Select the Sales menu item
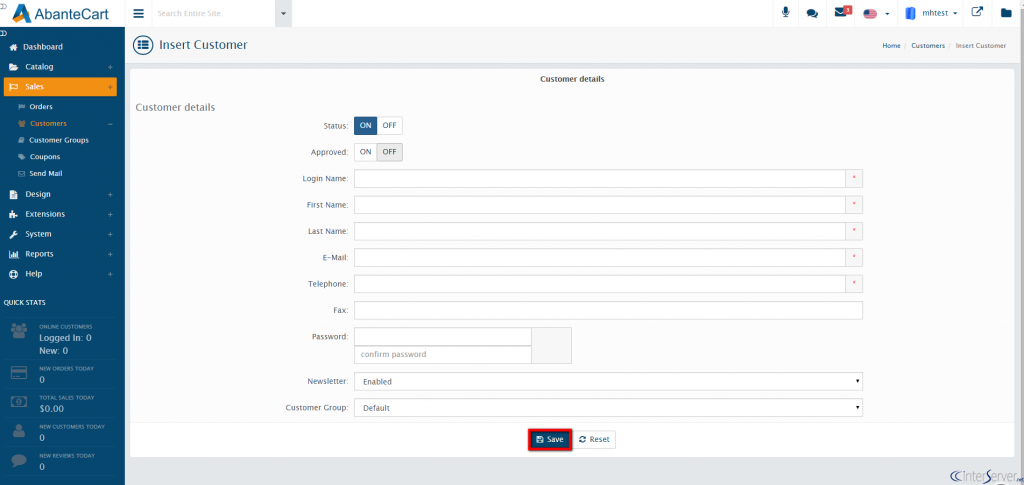The width and height of the screenshot is (1024, 485). click(60, 87)
